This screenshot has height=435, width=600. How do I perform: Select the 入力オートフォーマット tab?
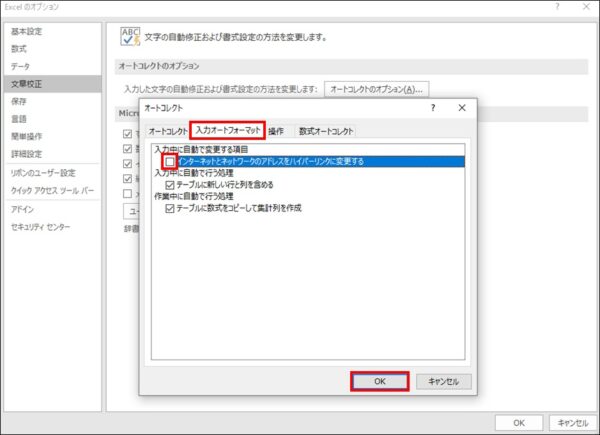pos(227,131)
